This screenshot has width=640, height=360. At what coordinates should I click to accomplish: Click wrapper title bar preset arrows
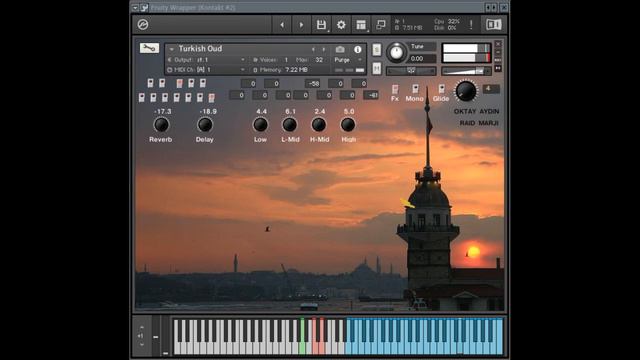pyautogui.click(x=491, y=7)
